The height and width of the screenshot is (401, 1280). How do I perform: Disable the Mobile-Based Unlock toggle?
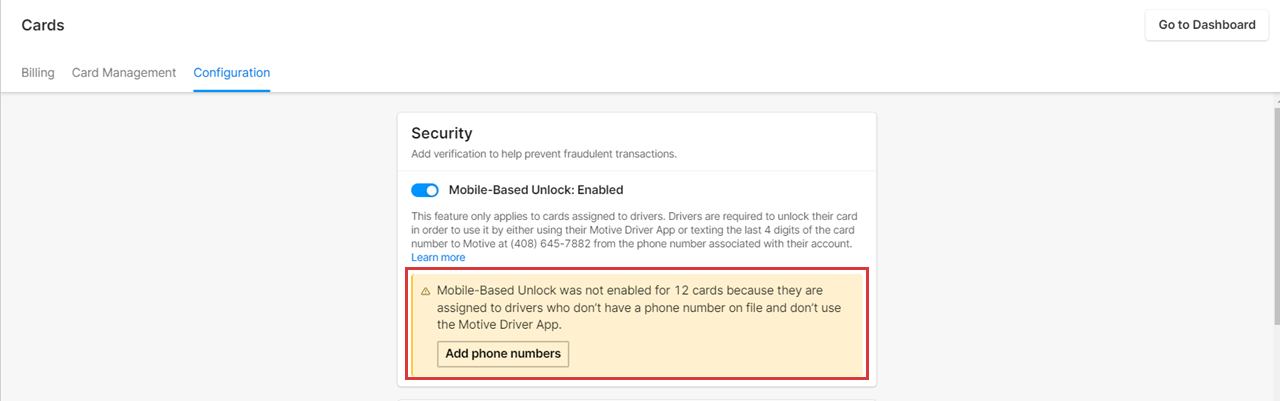[x=425, y=190]
